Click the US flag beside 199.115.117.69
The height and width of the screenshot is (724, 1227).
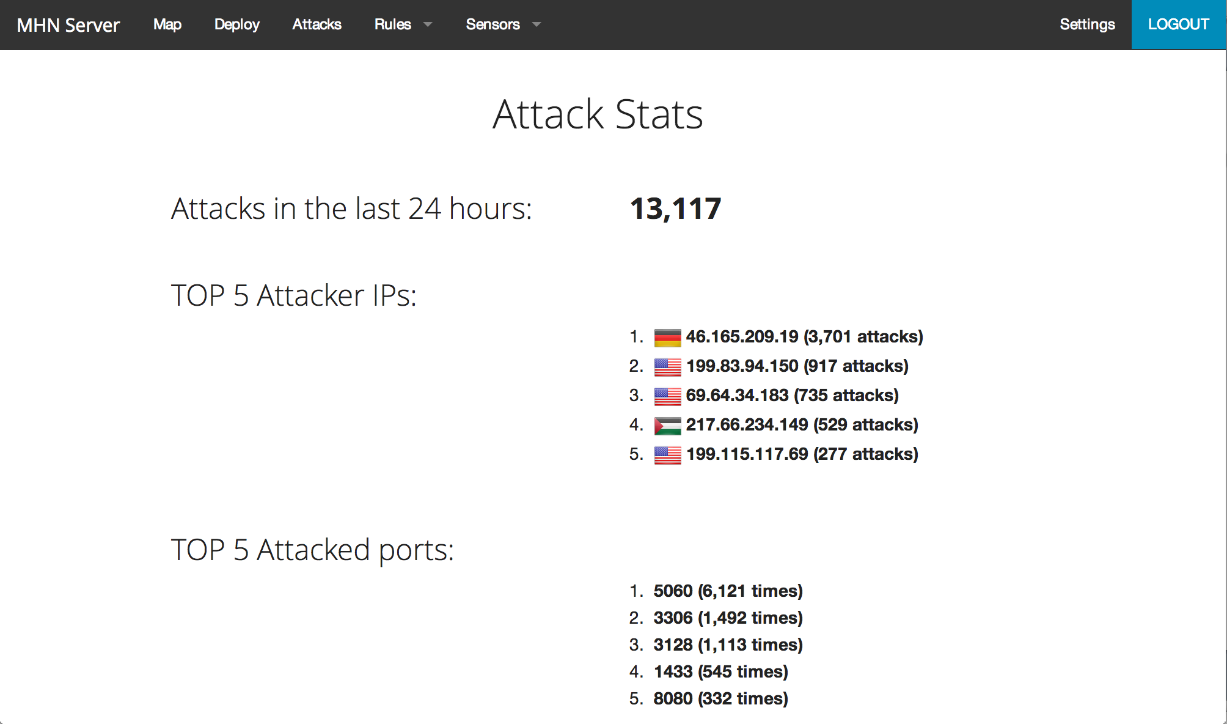(x=667, y=455)
